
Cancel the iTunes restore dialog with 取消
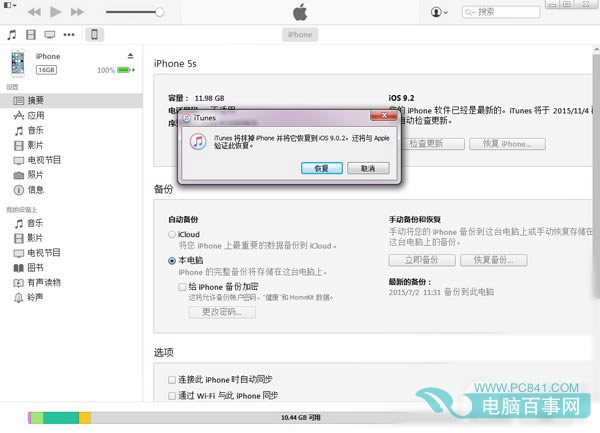[x=368, y=168]
